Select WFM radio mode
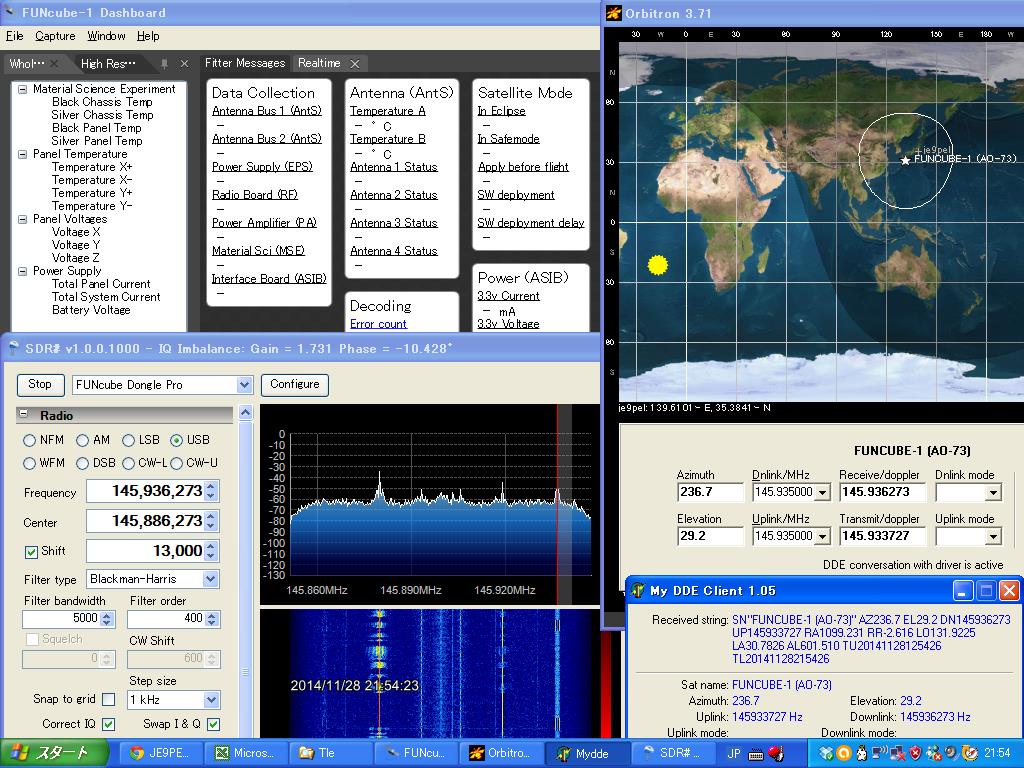This screenshot has width=1024, height=768. click(x=29, y=464)
